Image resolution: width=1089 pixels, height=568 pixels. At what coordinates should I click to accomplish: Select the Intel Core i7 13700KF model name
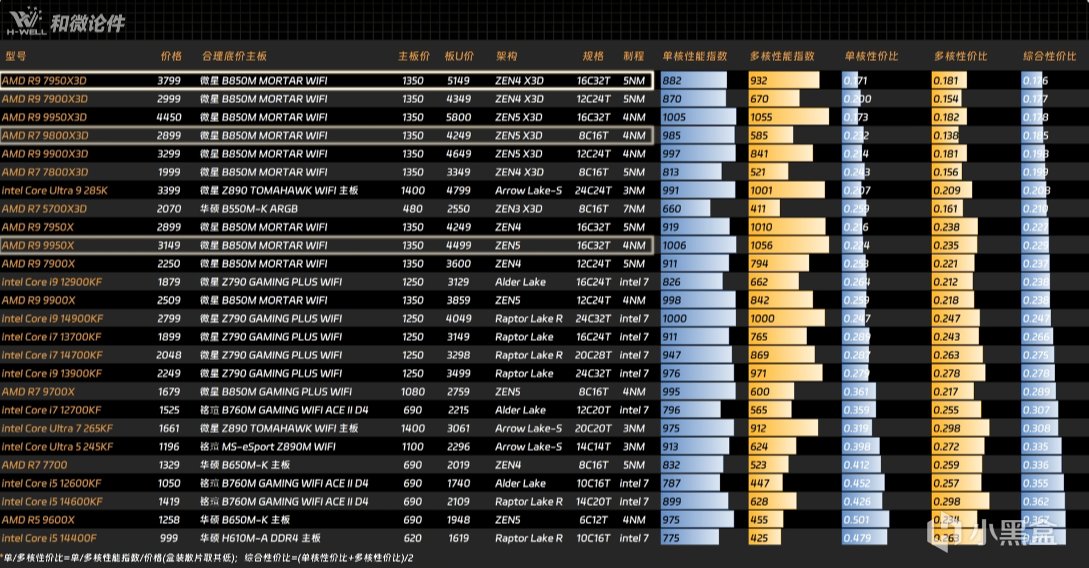51,337
